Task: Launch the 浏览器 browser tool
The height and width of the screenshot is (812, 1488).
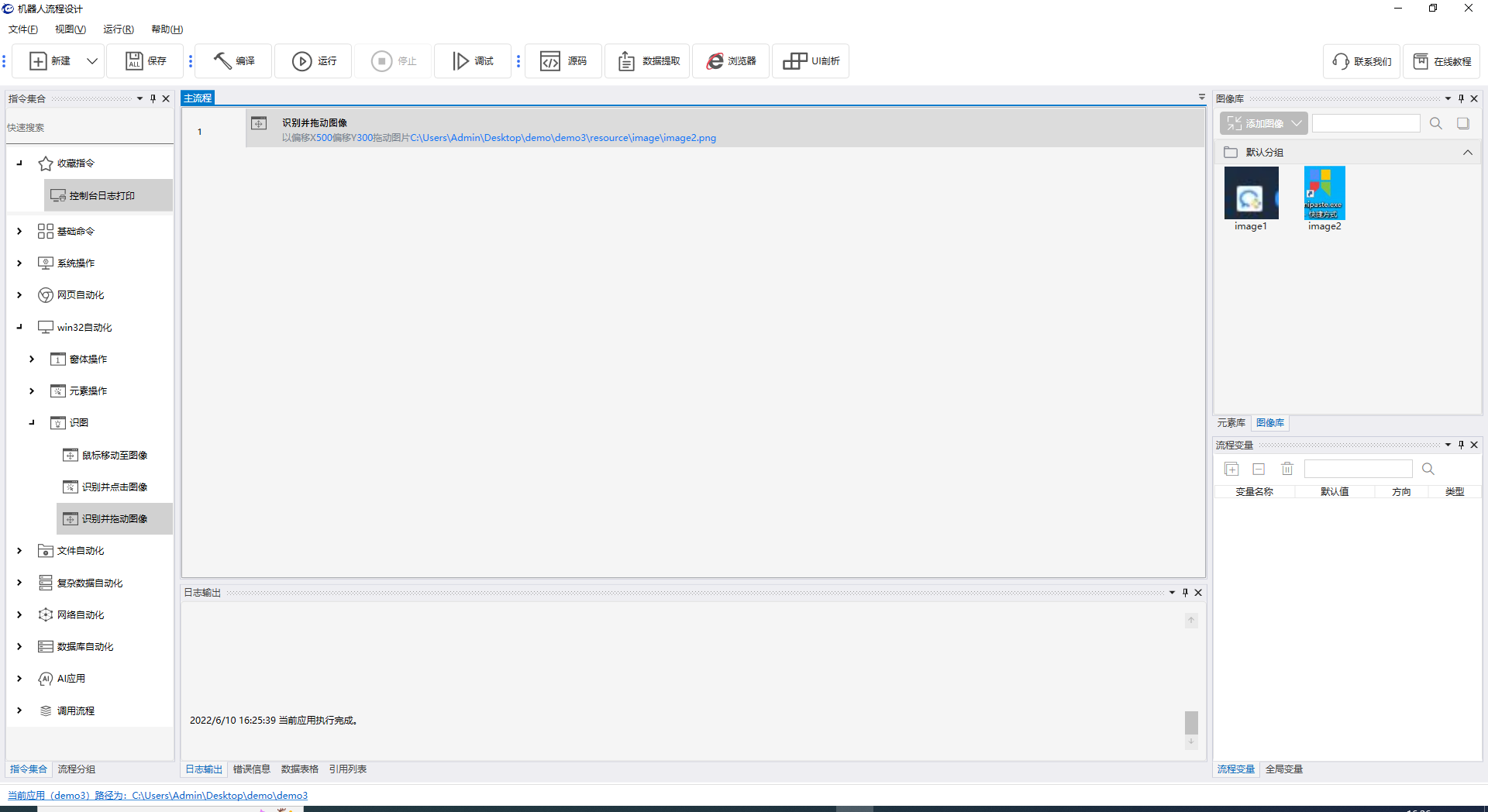Action: tap(715, 61)
